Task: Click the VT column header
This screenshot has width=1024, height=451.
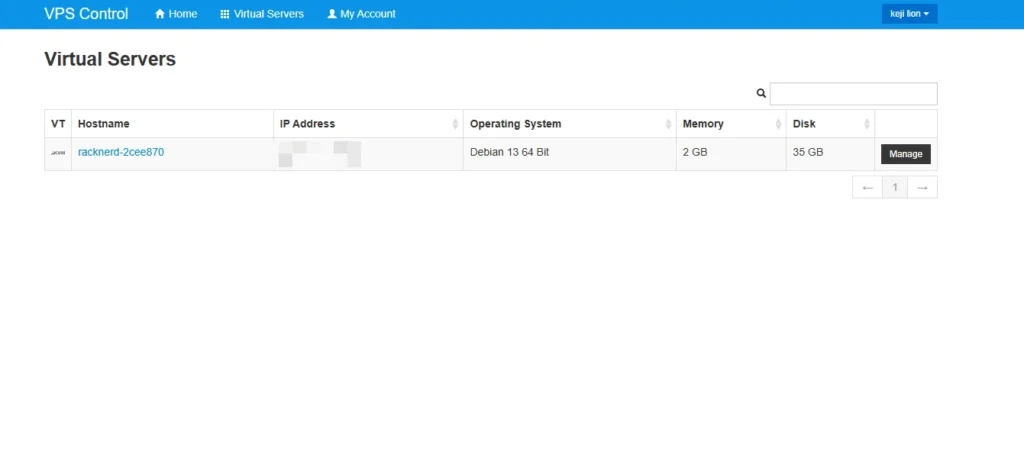Action: 58,124
